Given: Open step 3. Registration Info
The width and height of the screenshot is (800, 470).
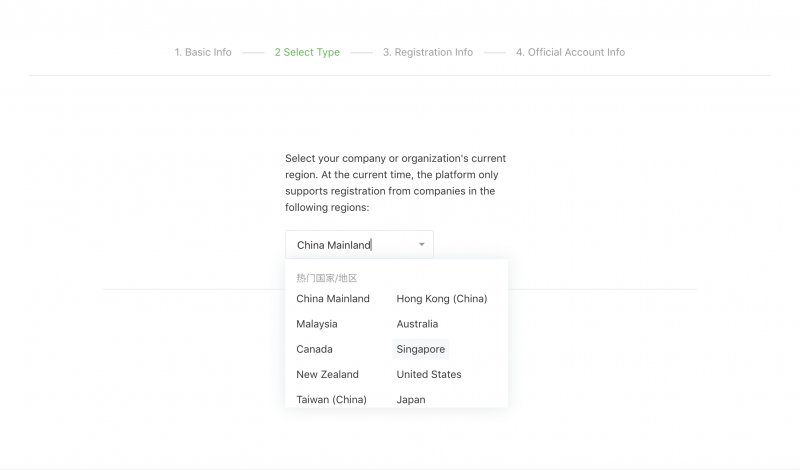Looking at the screenshot, I should 428,52.
